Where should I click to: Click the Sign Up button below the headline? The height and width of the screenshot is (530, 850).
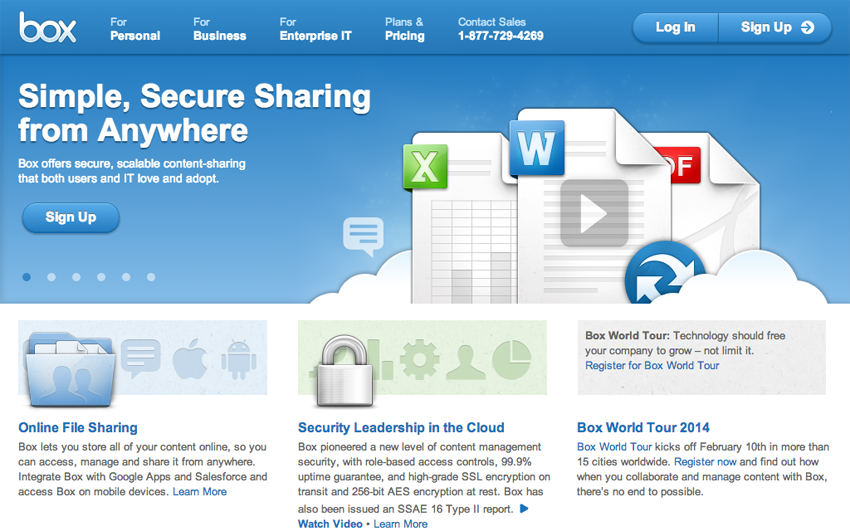(71, 217)
